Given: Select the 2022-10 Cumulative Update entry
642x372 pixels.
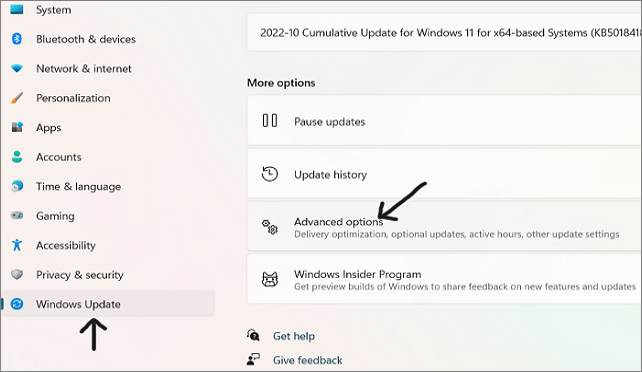Looking at the screenshot, I should coord(444,33).
